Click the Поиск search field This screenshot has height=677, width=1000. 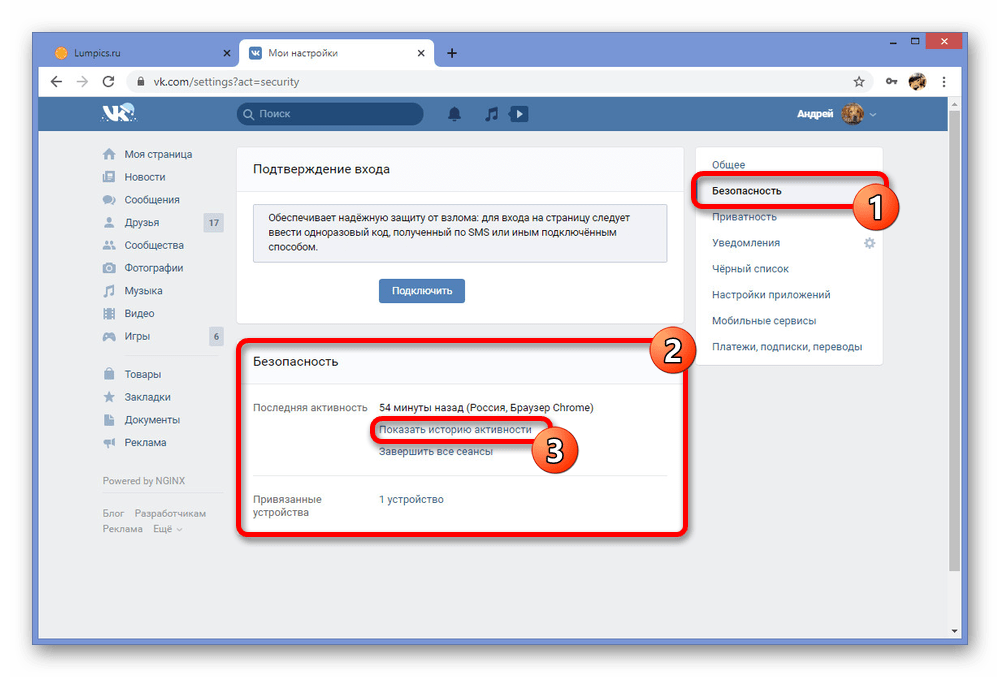pyautogui.click(x=330, y=114)
